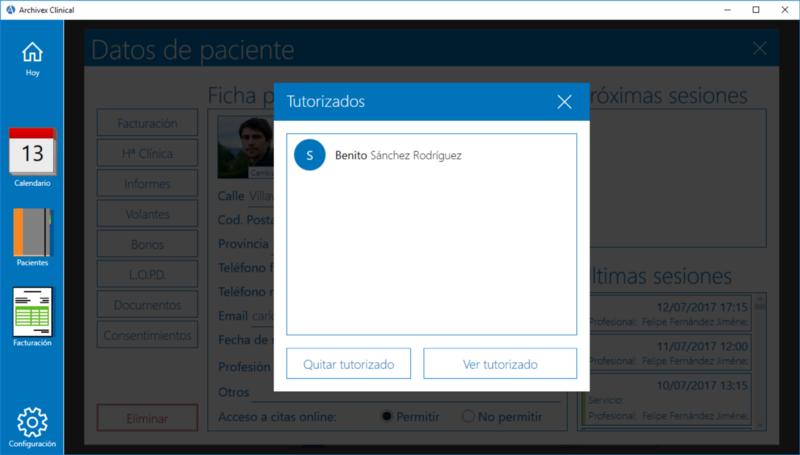Screen dimensions: 800x455
Task: Open the Calendario calendar icon
Action: [x=32, y=157]
